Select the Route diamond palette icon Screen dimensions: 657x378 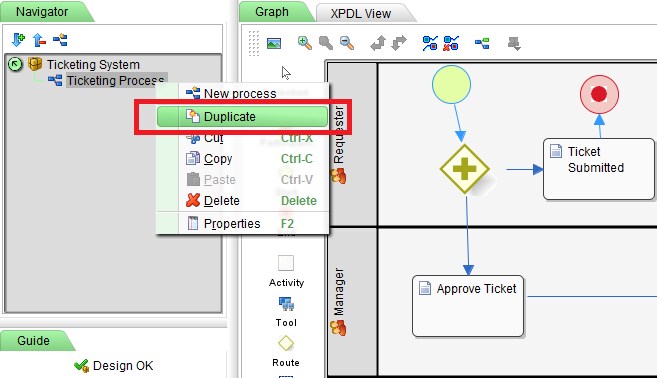click(x=286, y=343)
